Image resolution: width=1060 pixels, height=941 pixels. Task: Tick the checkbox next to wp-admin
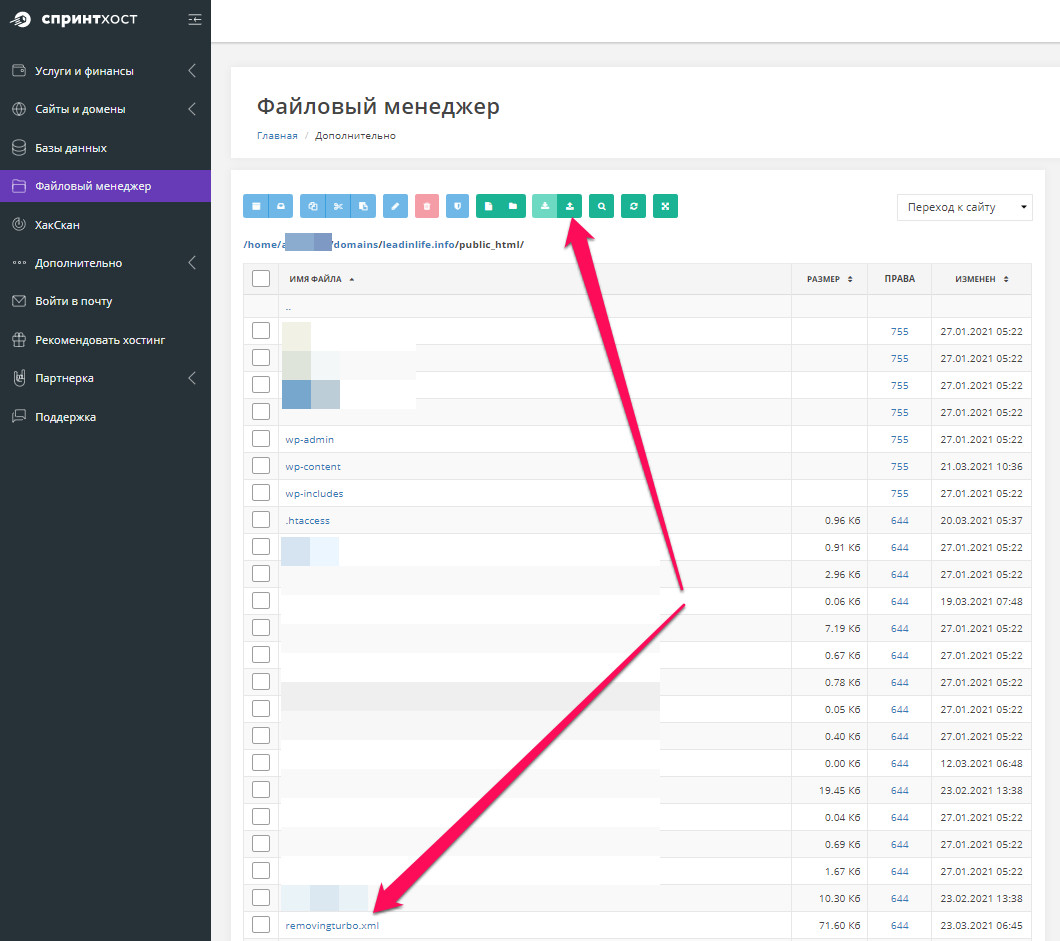point(261,439)
